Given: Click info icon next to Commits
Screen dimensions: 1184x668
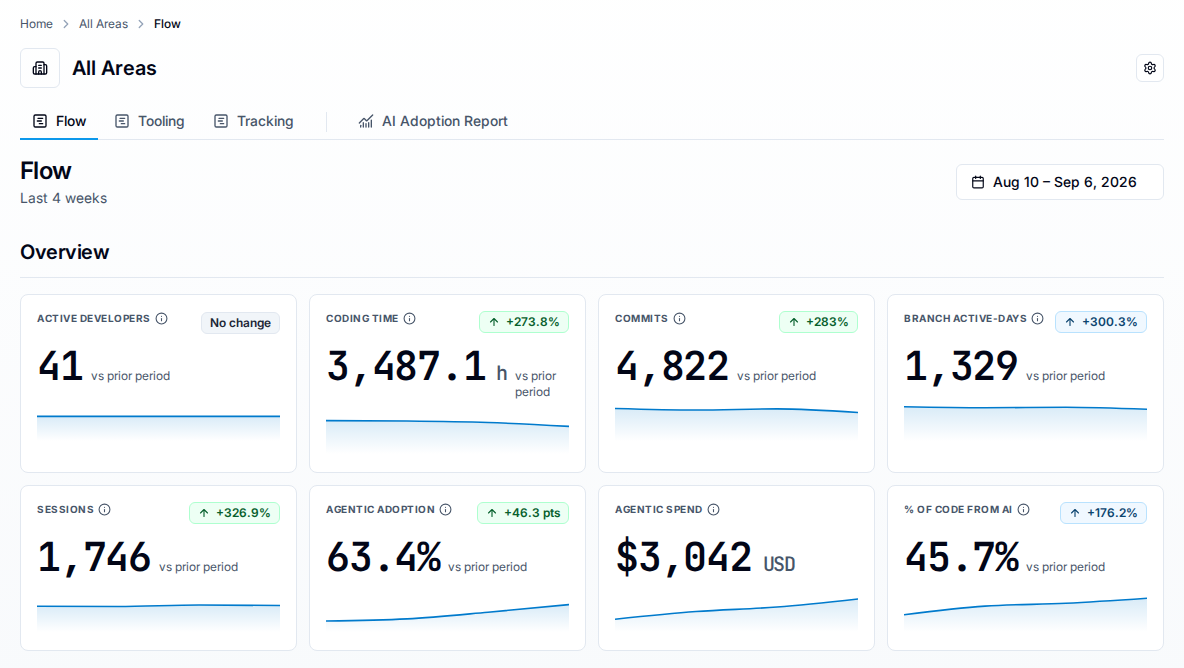Looking at the screenshot, I should click(x=680, y=319).
